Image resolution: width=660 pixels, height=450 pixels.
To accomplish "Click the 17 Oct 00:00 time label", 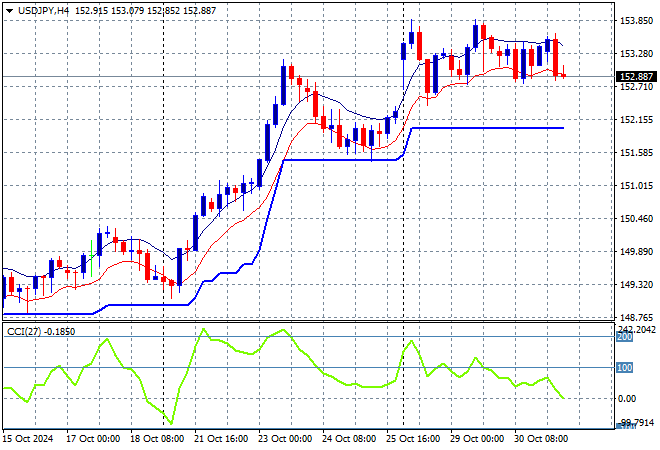I will [93, 439].
